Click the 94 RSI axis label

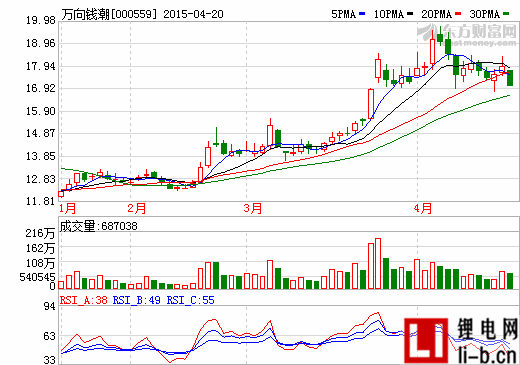click(x=50, y=306)
